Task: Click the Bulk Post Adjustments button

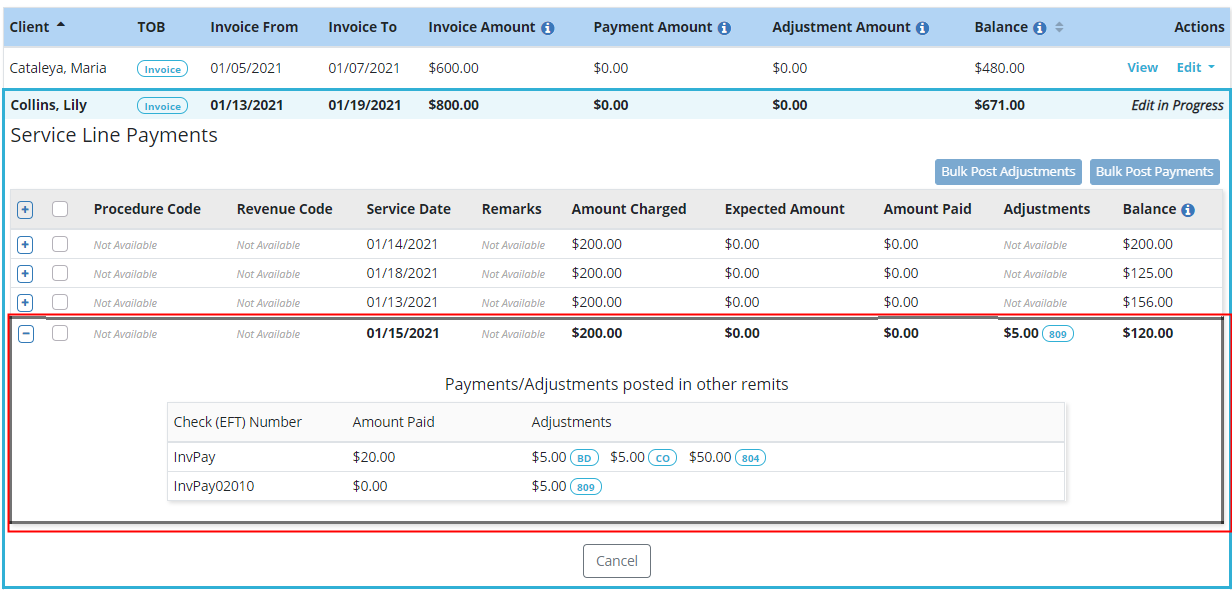Action: tap(1008, 172)
